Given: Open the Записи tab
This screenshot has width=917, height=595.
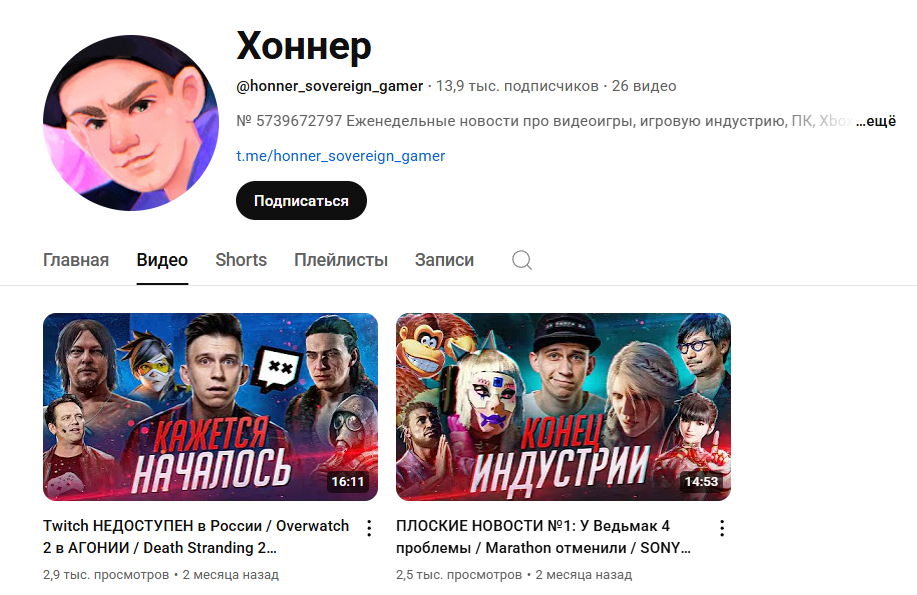Looking at the screenshot, I should pyautogui.click(x=444, y=260).
